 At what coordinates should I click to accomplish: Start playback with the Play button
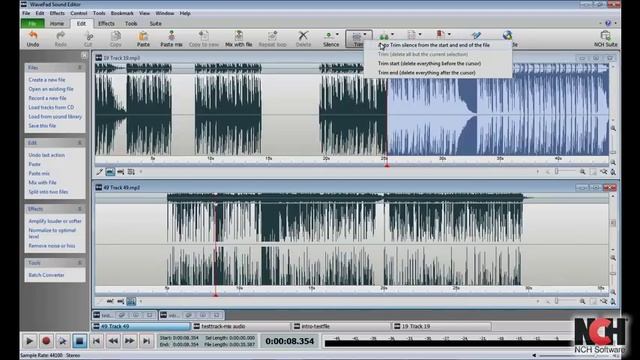(29, 341)
